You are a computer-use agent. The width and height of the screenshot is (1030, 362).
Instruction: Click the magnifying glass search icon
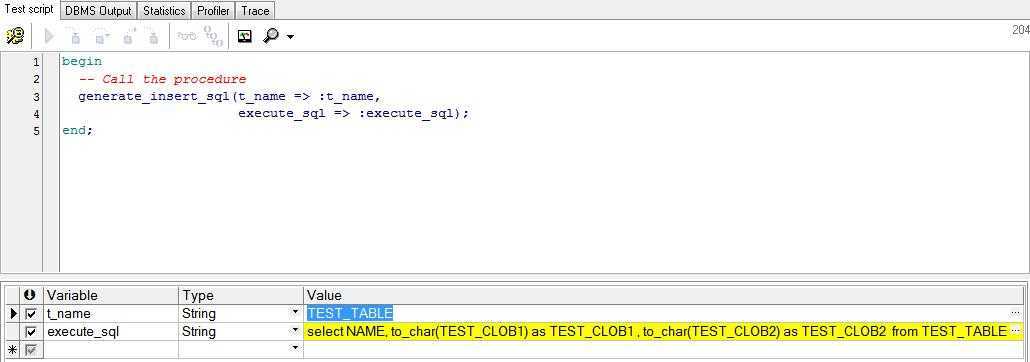271,36
